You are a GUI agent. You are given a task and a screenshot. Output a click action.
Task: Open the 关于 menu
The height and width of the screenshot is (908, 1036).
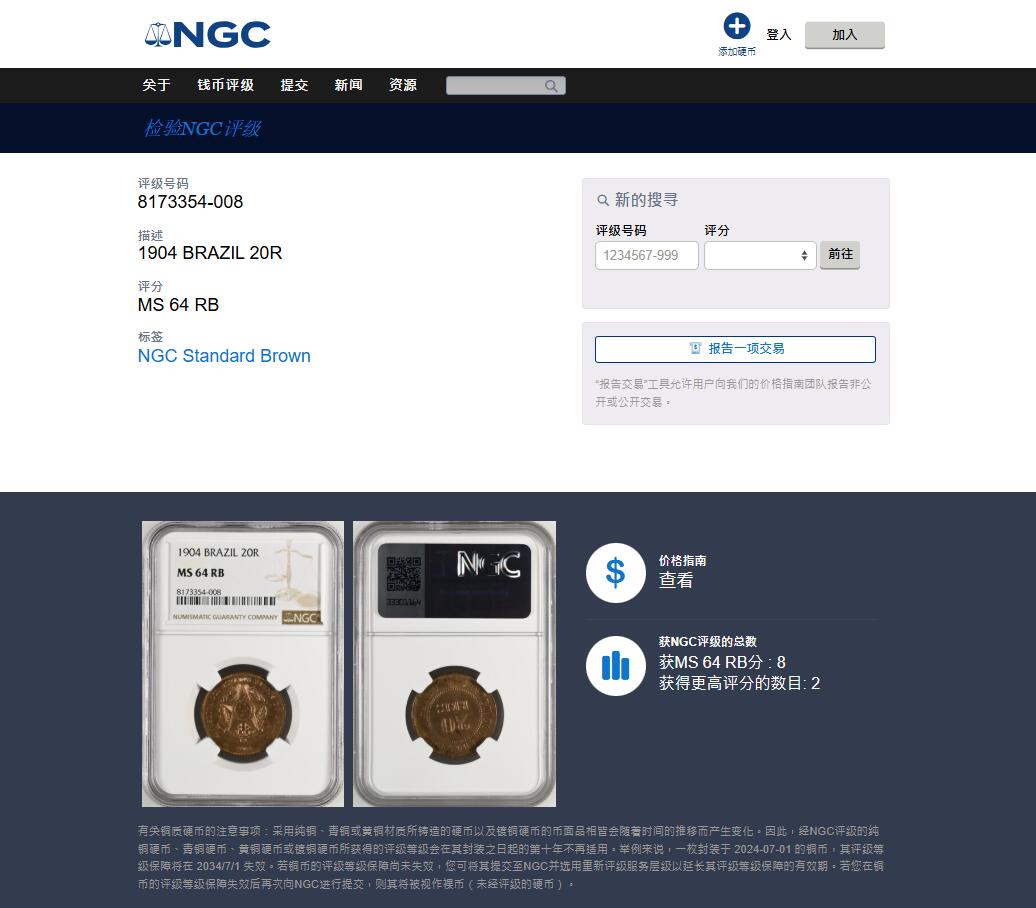point(157,85)
